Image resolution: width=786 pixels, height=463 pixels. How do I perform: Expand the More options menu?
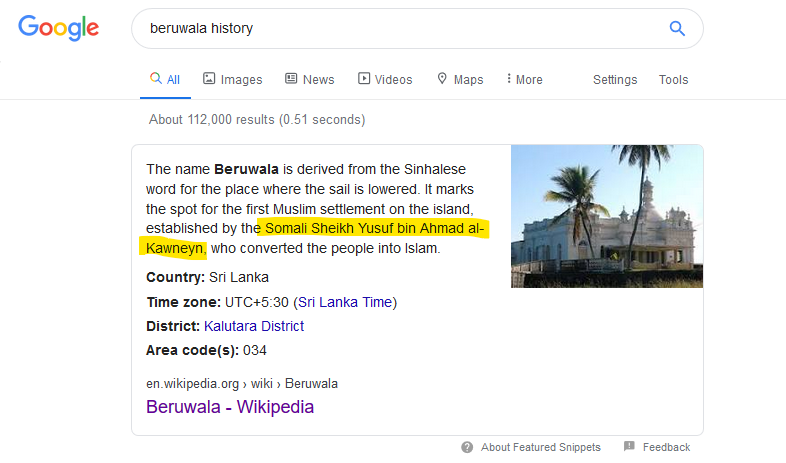(525, 79)
